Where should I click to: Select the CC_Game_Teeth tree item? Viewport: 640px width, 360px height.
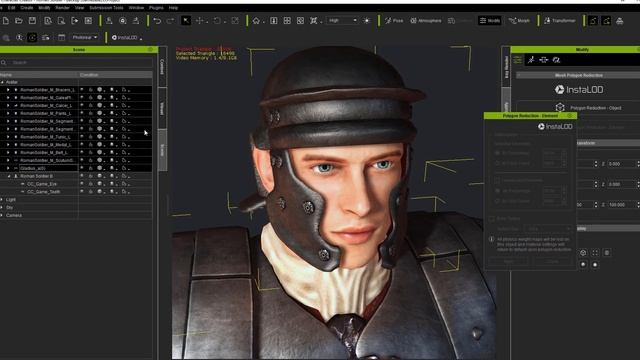(x=44, y=191)
